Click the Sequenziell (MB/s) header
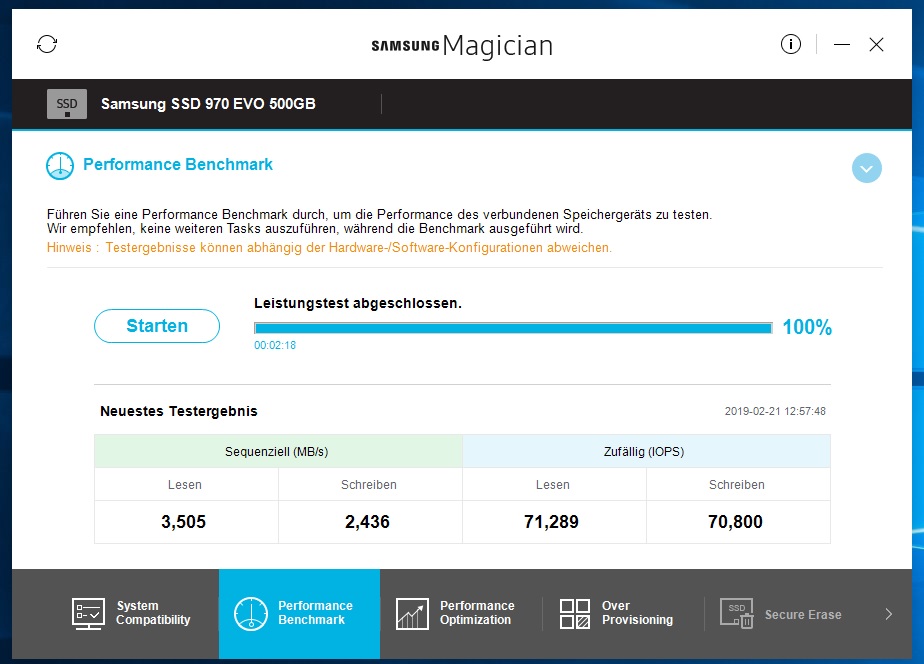 point(278,451)
